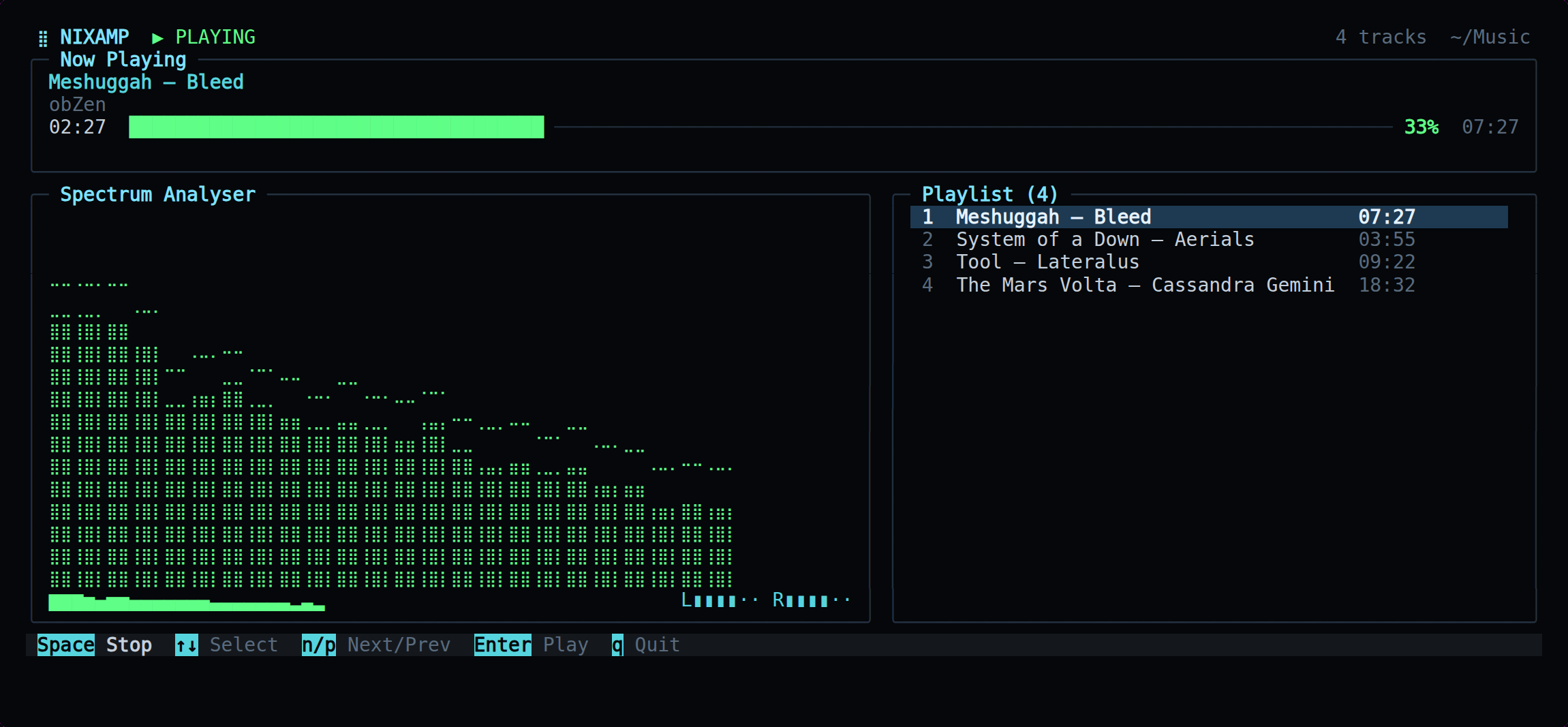The height and width of the screenshot is (727, 1568).
Task: Click the total time 07:27 in Now Playing
Action: pos(1490,127)
